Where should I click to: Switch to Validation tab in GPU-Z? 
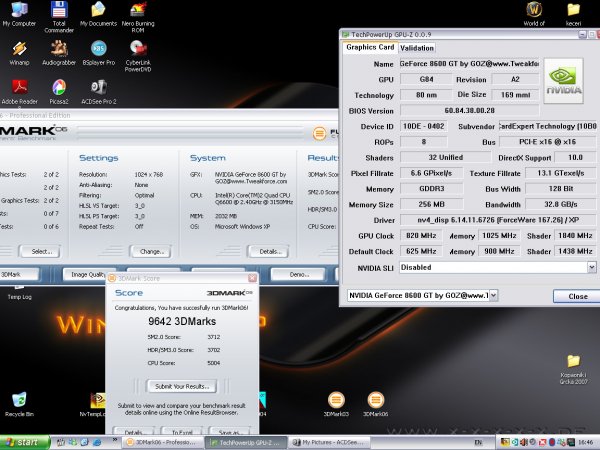coord(417,48)
